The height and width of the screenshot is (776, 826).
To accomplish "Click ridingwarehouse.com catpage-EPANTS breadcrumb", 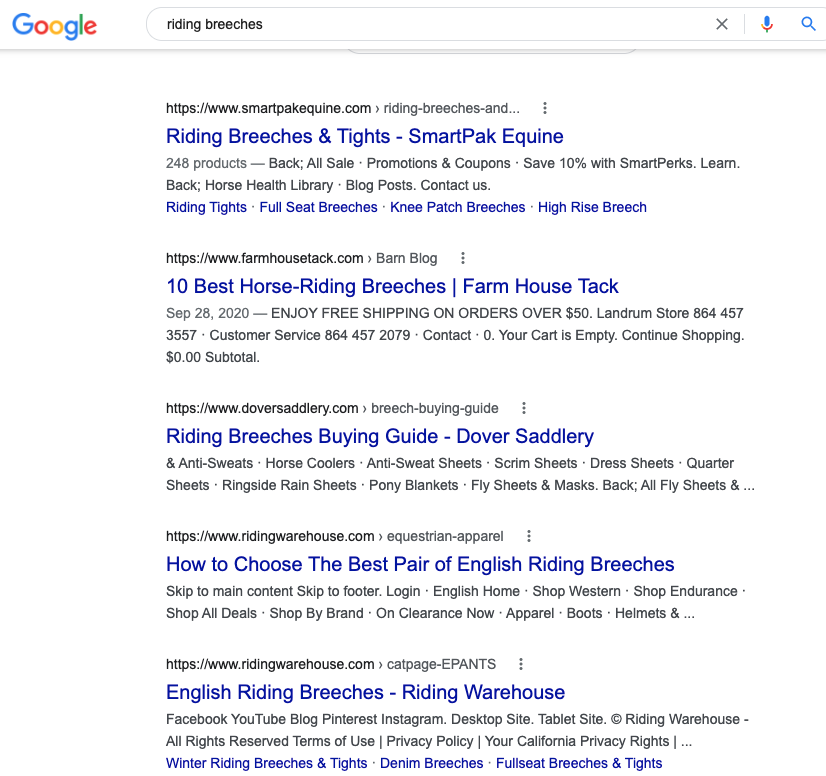I will (331, 664).
